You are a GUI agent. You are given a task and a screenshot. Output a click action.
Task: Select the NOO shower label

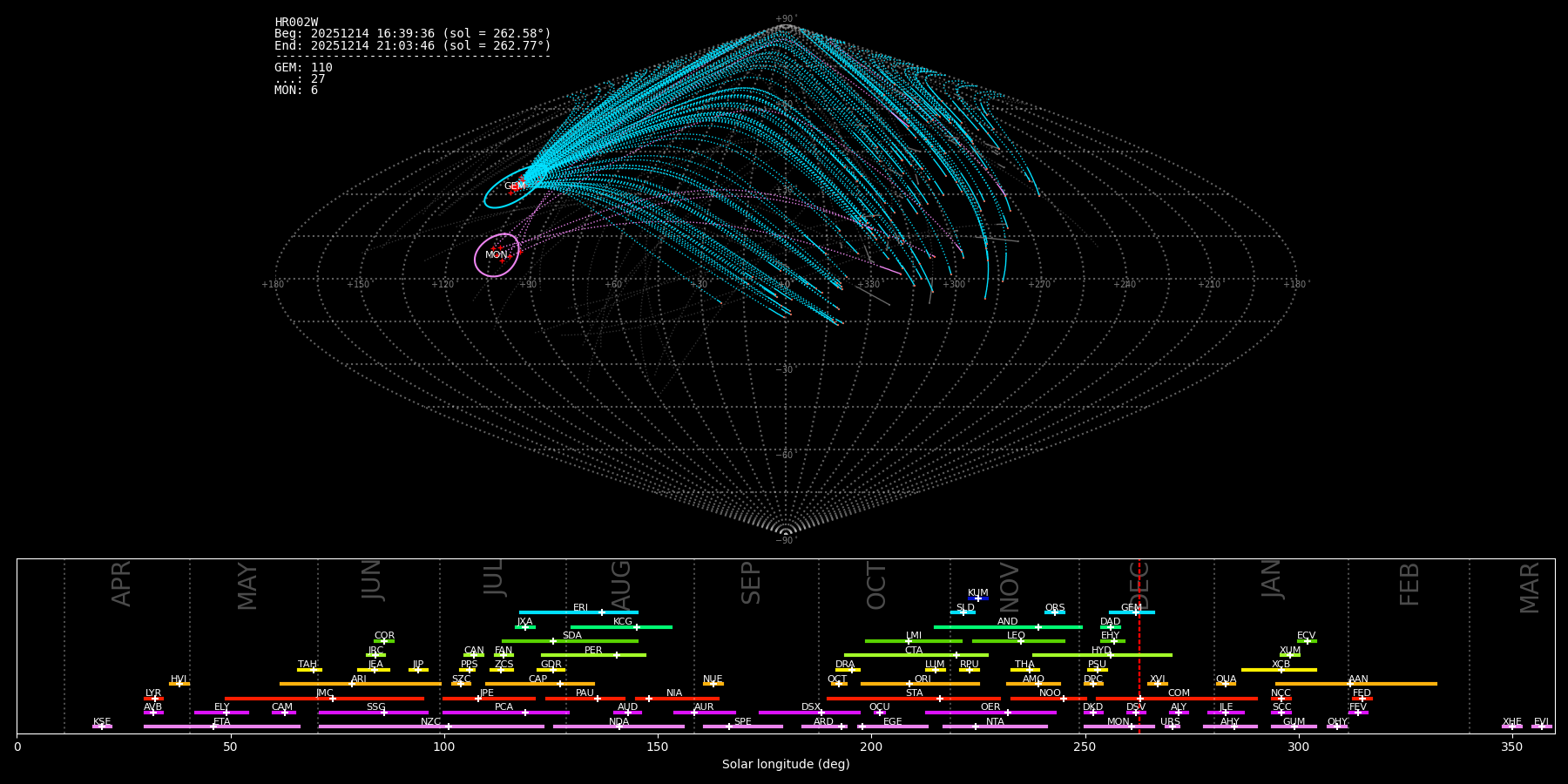(1050, 693)
